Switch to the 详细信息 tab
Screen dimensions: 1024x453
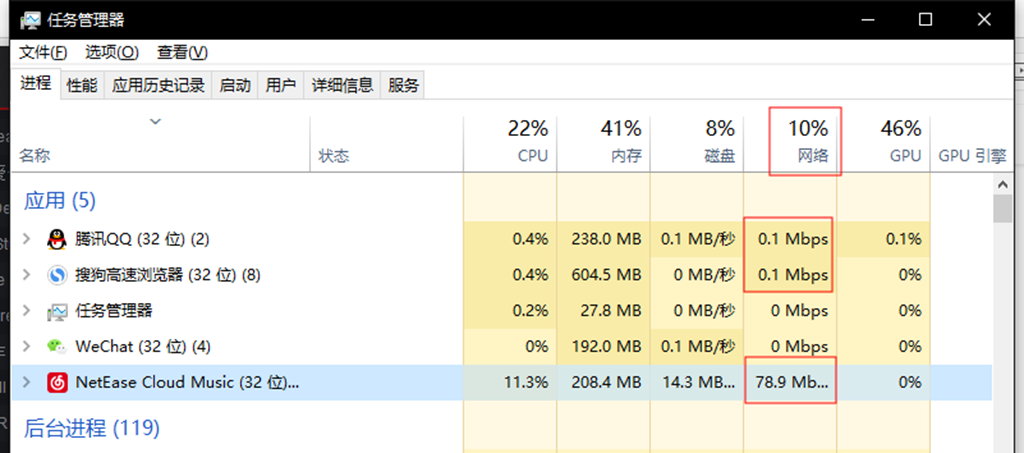[x=342, y=86]
